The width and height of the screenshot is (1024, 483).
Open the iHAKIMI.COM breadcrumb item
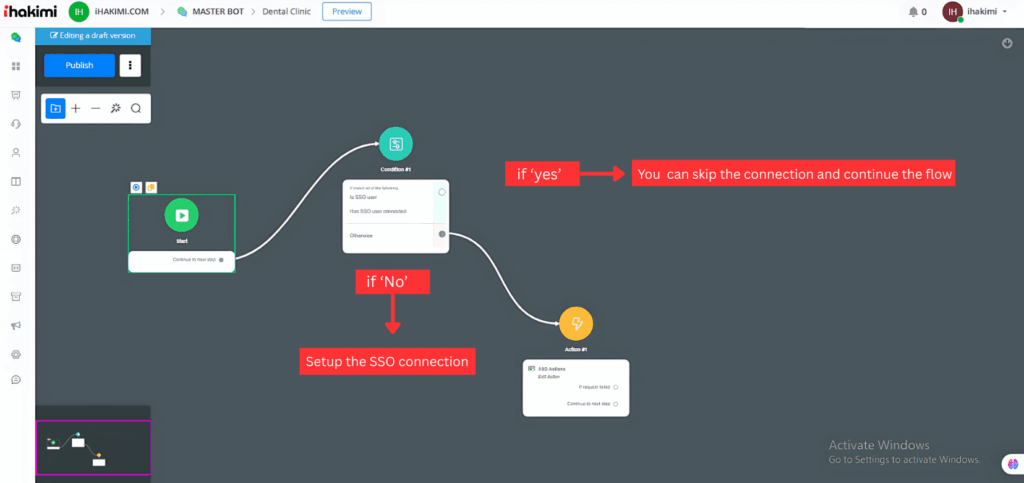[x=124, y=12]
